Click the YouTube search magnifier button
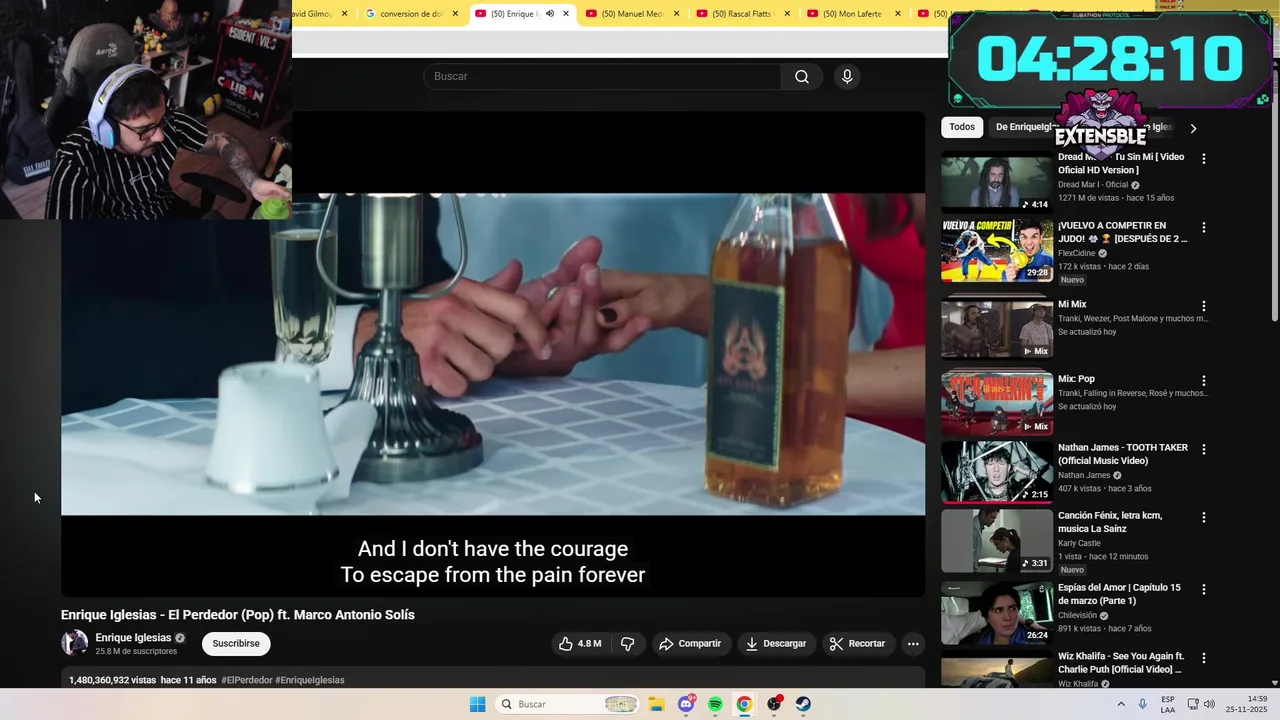The height and width of the screenshot is (720, 1280). coord(802,77)
